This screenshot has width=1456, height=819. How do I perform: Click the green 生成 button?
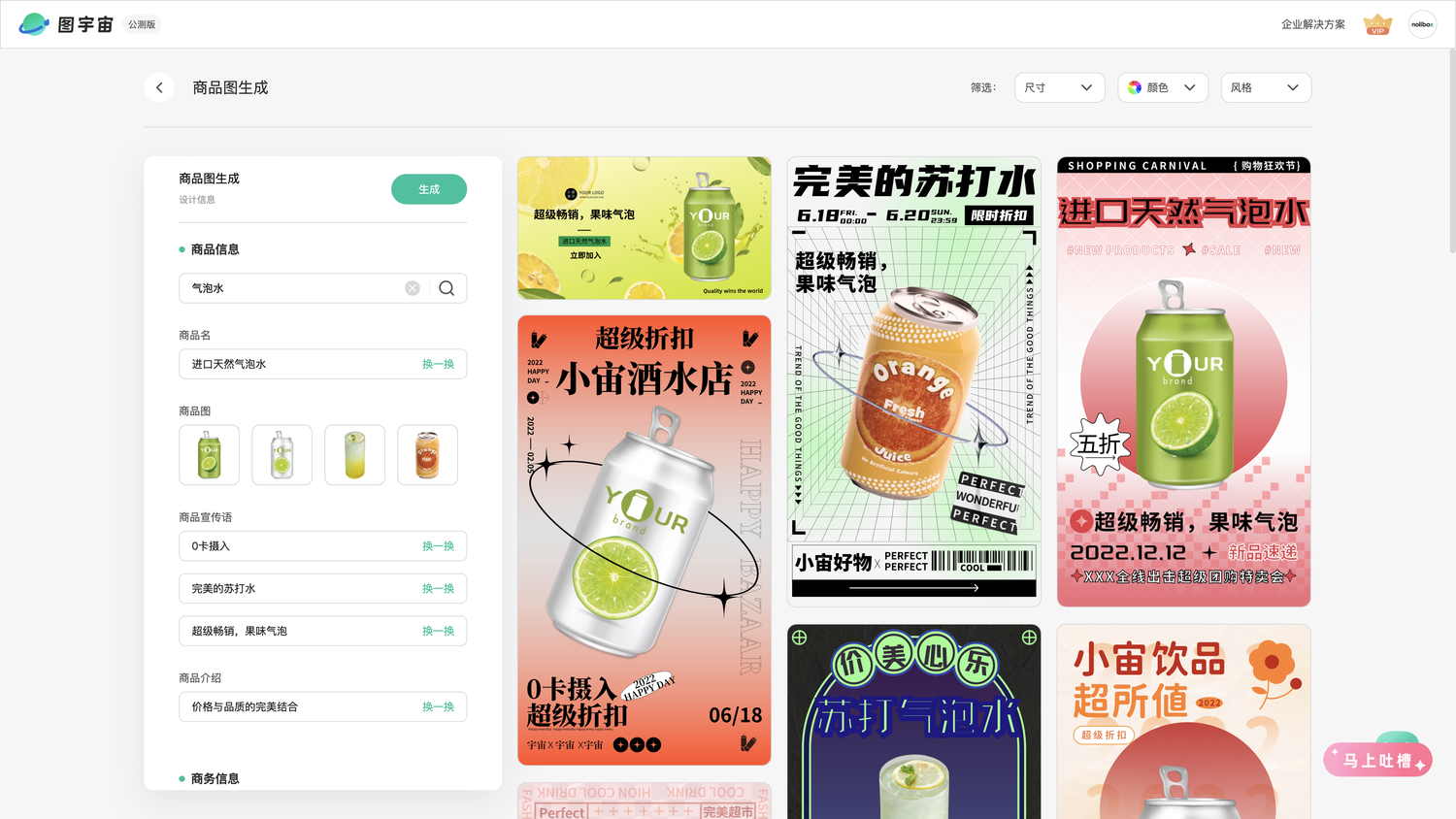pos(429,189)
